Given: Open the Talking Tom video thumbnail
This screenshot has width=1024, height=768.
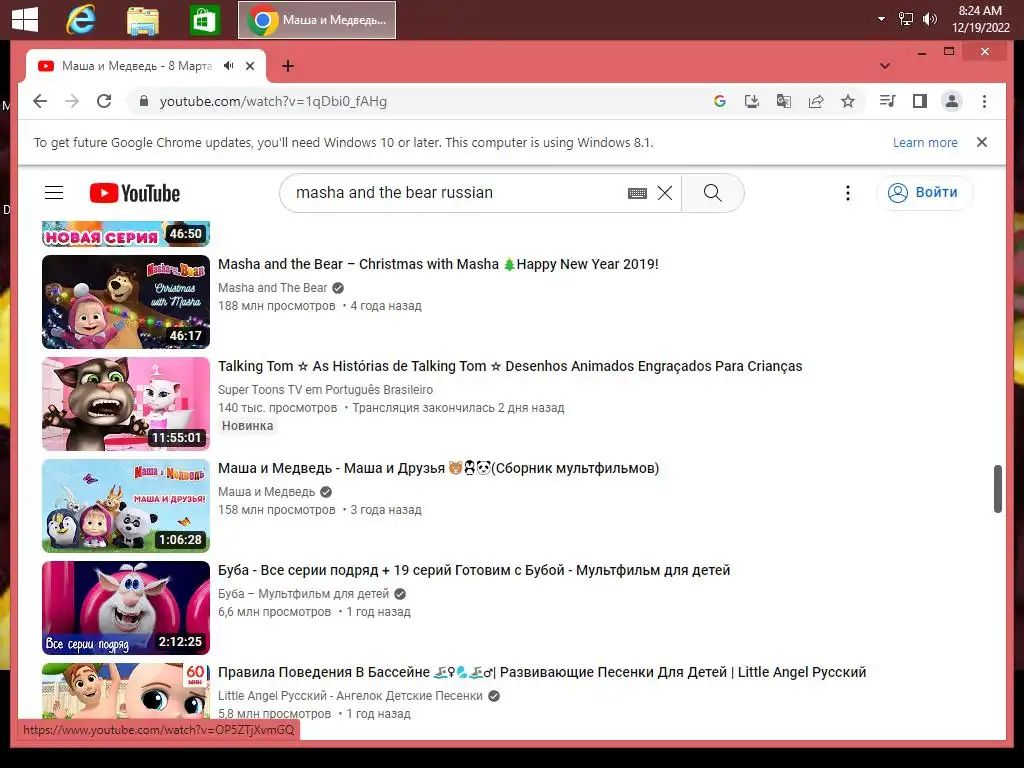Looking at the screenshot, I should coord(126,404).
